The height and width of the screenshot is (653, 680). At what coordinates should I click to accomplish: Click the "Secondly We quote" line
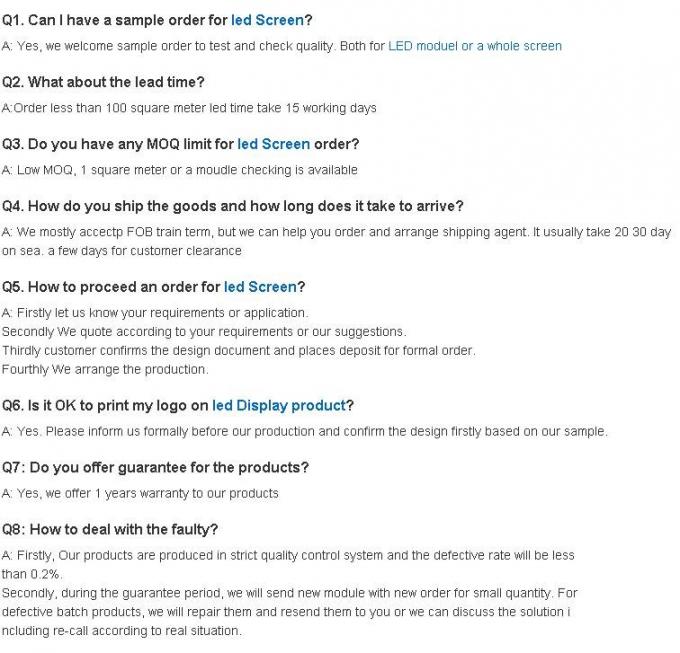coord(204,331)
